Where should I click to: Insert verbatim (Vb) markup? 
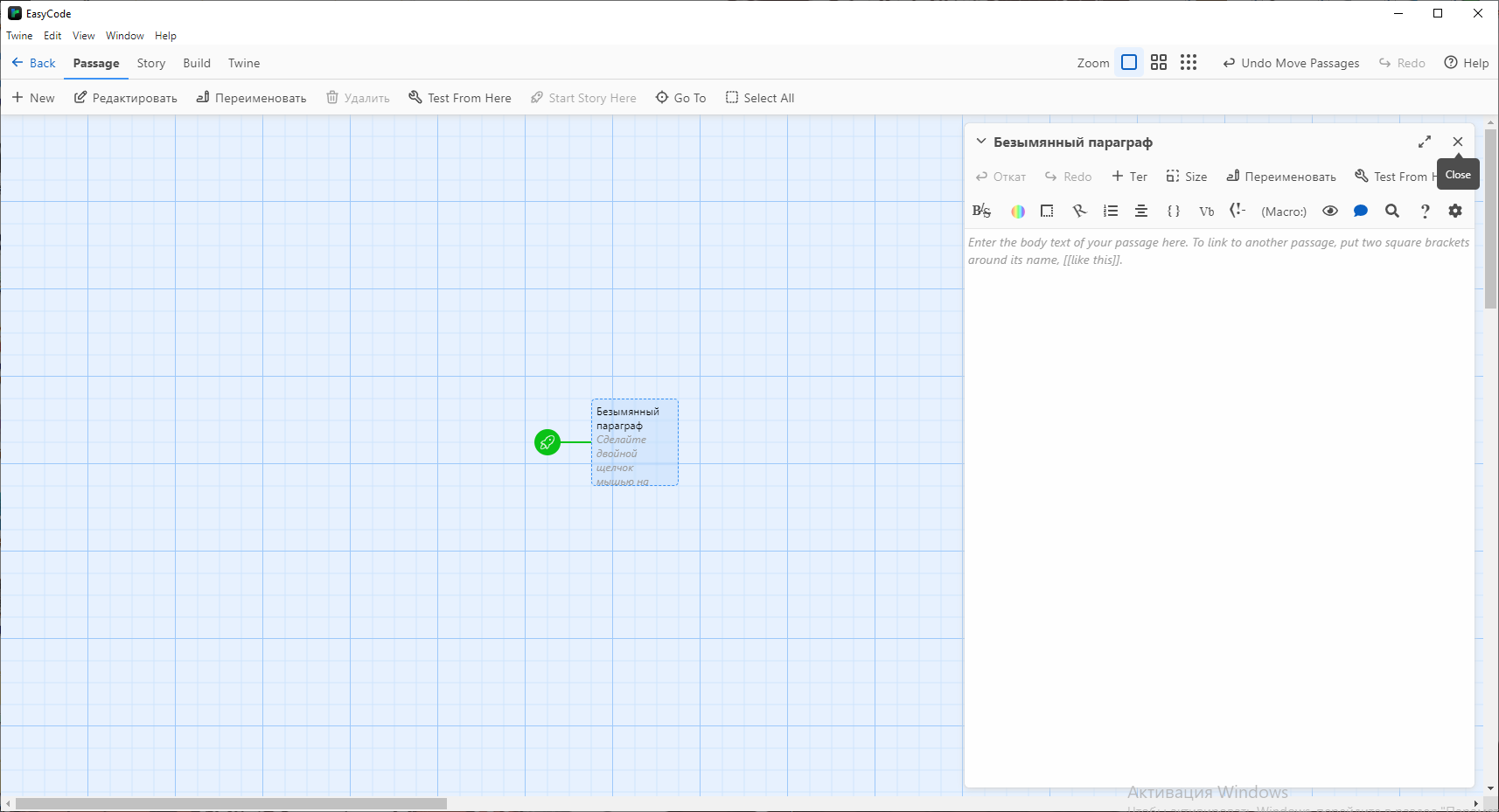coord(1206,211)
